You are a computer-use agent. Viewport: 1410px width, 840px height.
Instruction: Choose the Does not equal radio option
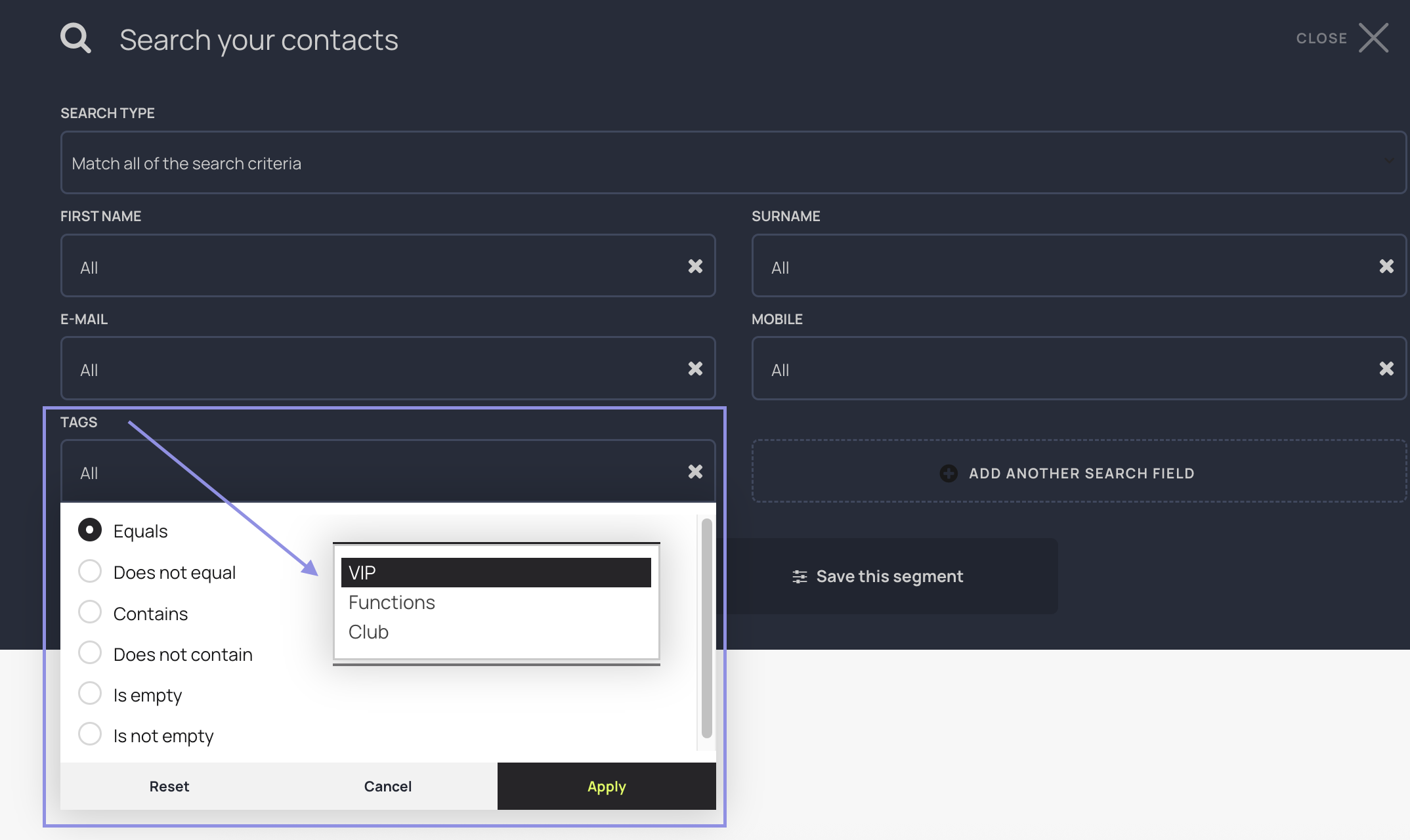point(90,572)
